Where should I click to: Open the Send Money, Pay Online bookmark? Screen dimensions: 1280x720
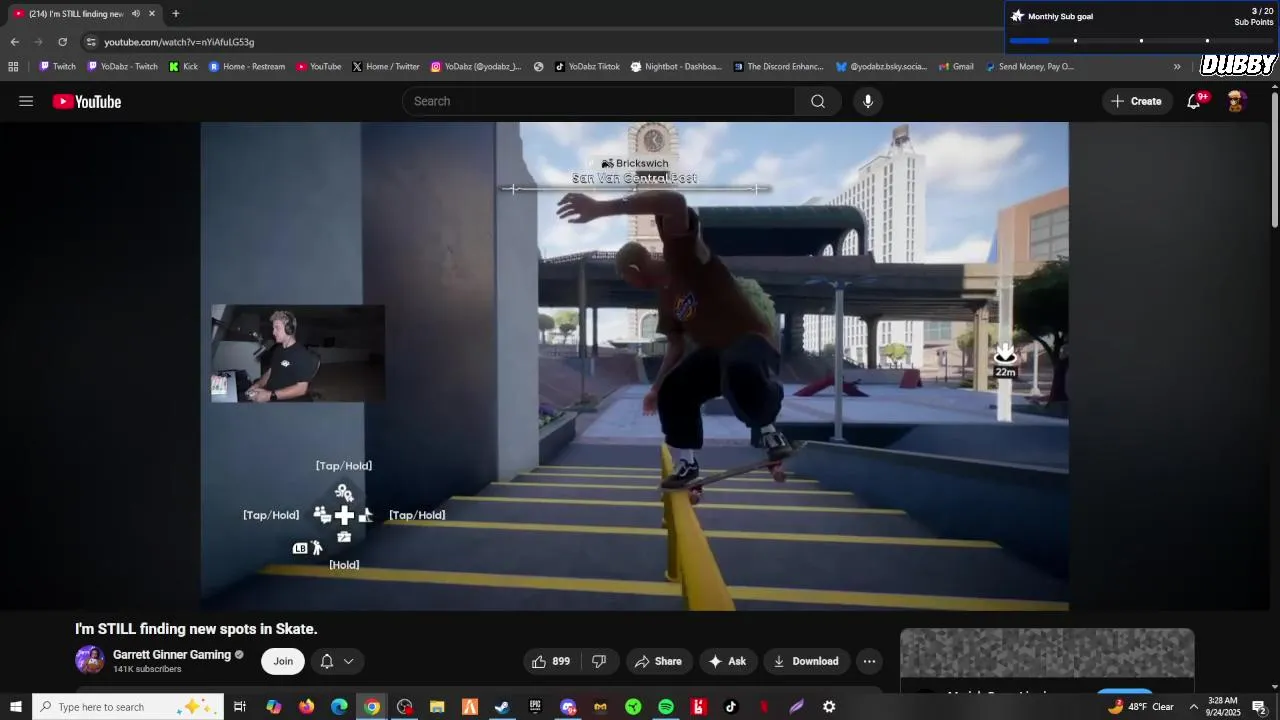pos(1030,67)
